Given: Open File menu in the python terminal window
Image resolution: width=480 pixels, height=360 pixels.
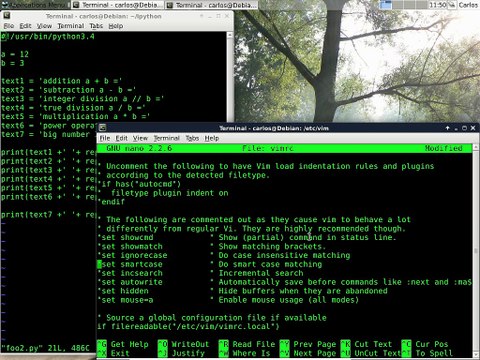Looking at the screenshot, I should pos(9,26).
